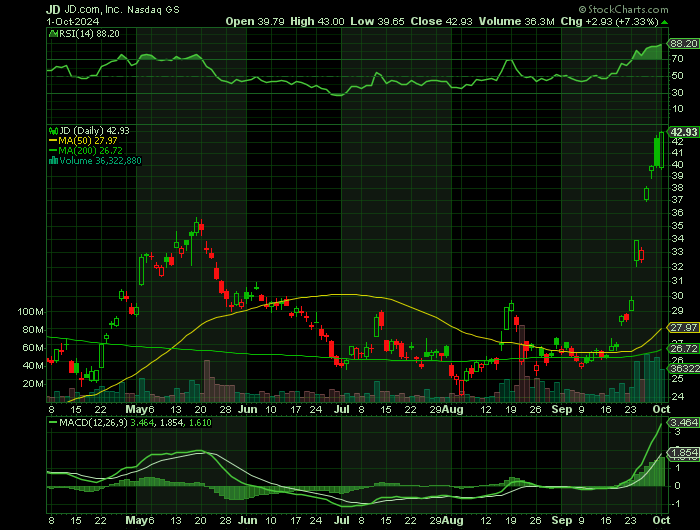Click the green MACD line swatch in legend
The image size is (700, 530).
(53, 422)
